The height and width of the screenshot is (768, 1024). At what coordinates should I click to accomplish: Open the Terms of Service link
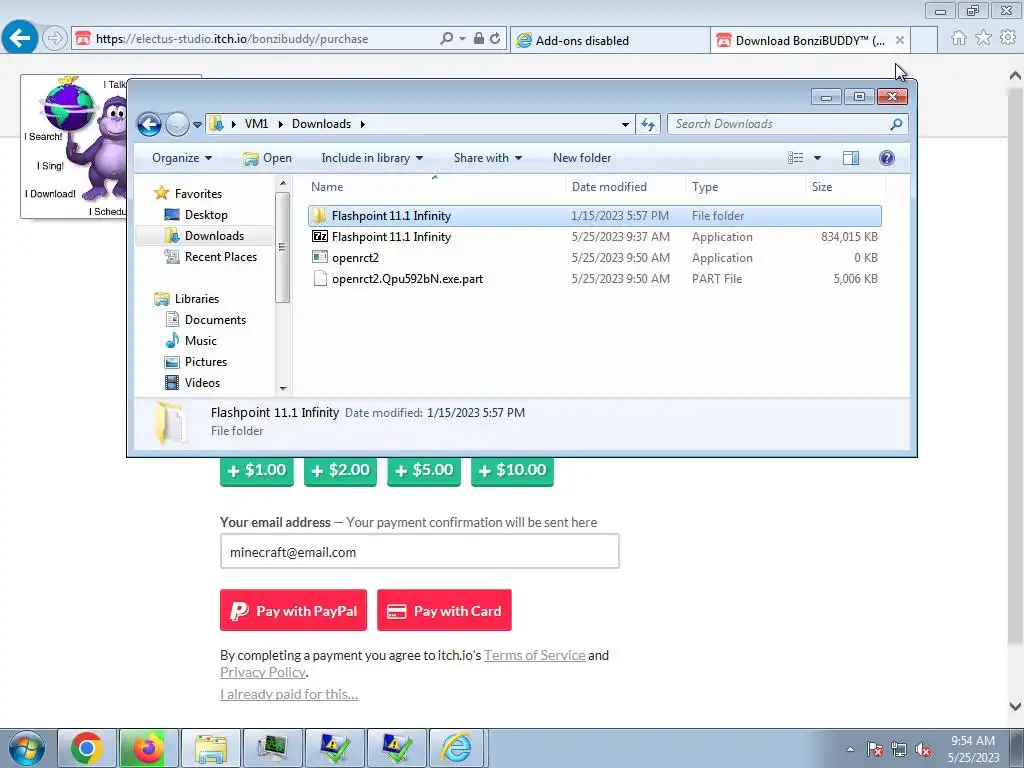tap(534, 656)
